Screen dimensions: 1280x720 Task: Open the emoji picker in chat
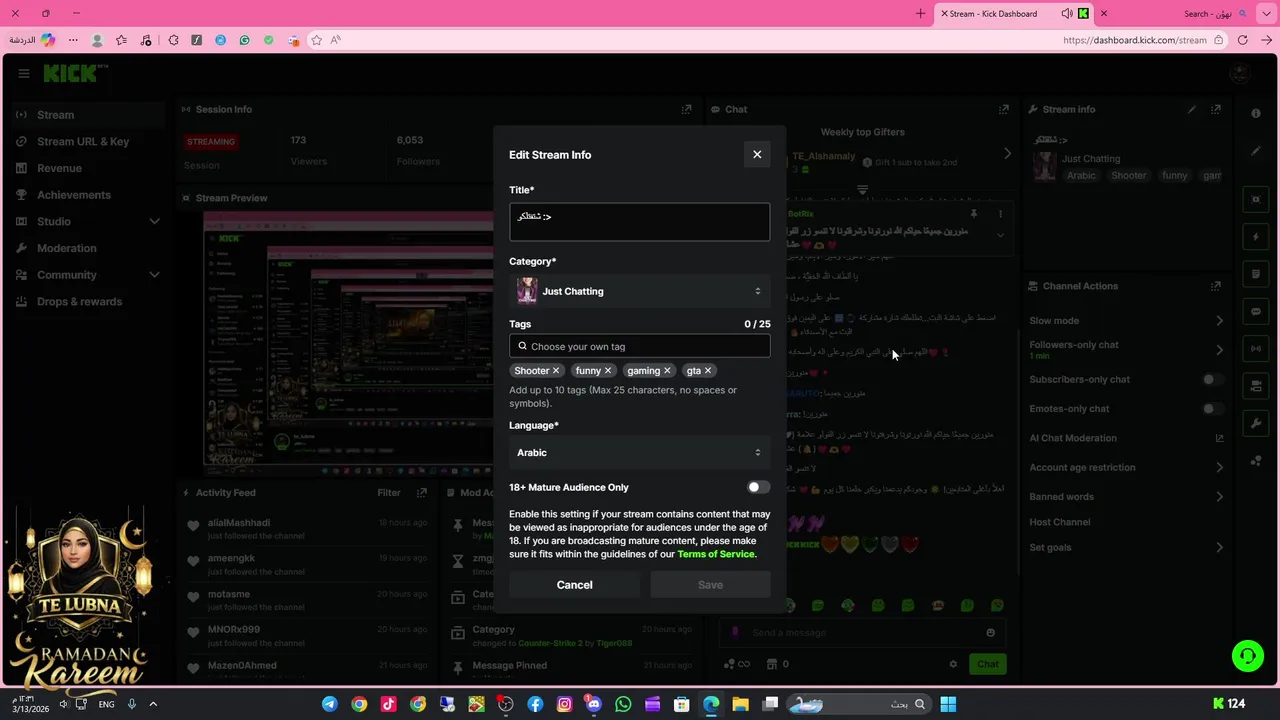pyautogui.click(x=990, y=632)
